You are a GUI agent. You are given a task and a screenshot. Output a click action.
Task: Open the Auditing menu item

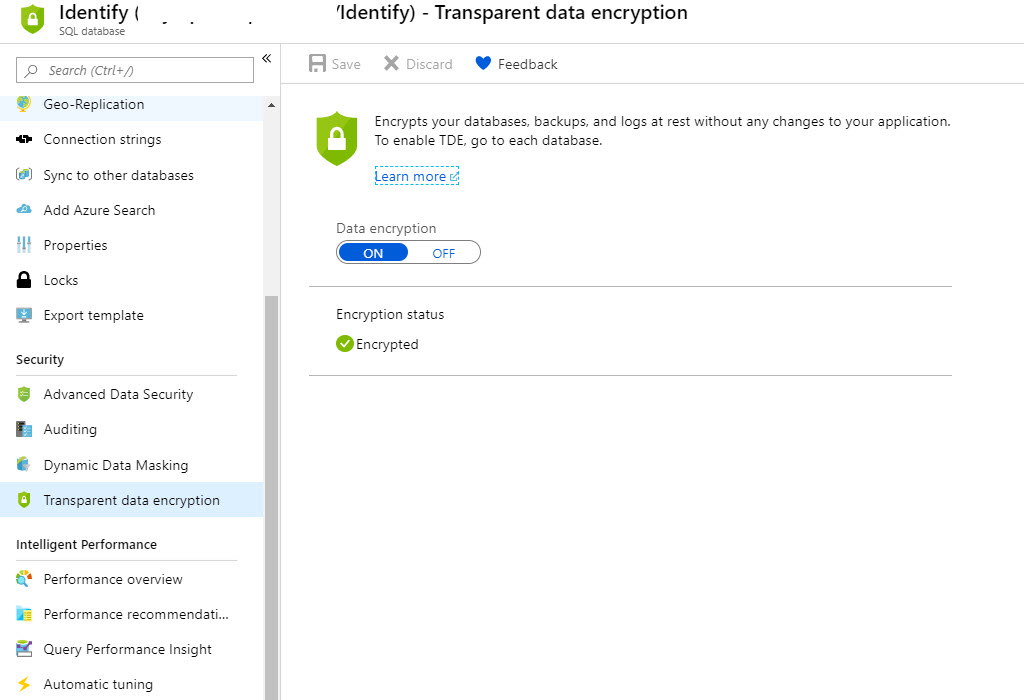pos(70,429)
